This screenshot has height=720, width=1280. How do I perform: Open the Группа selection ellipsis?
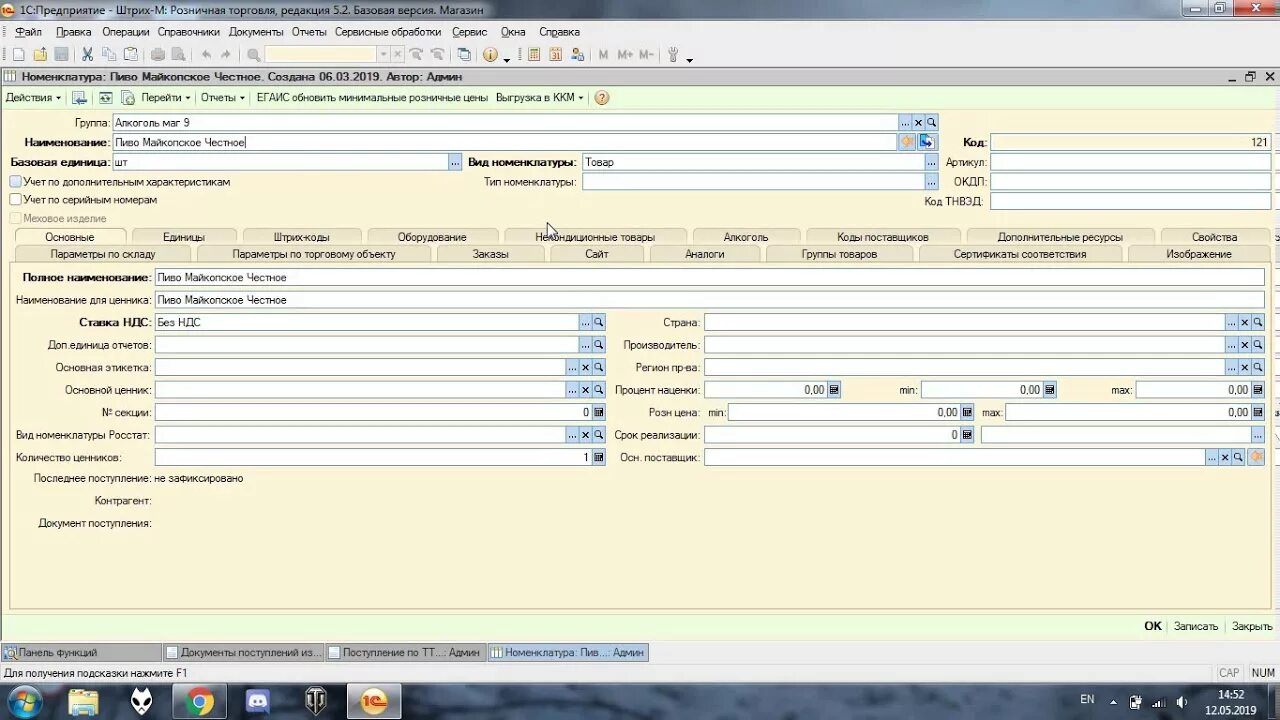(905, 122)
